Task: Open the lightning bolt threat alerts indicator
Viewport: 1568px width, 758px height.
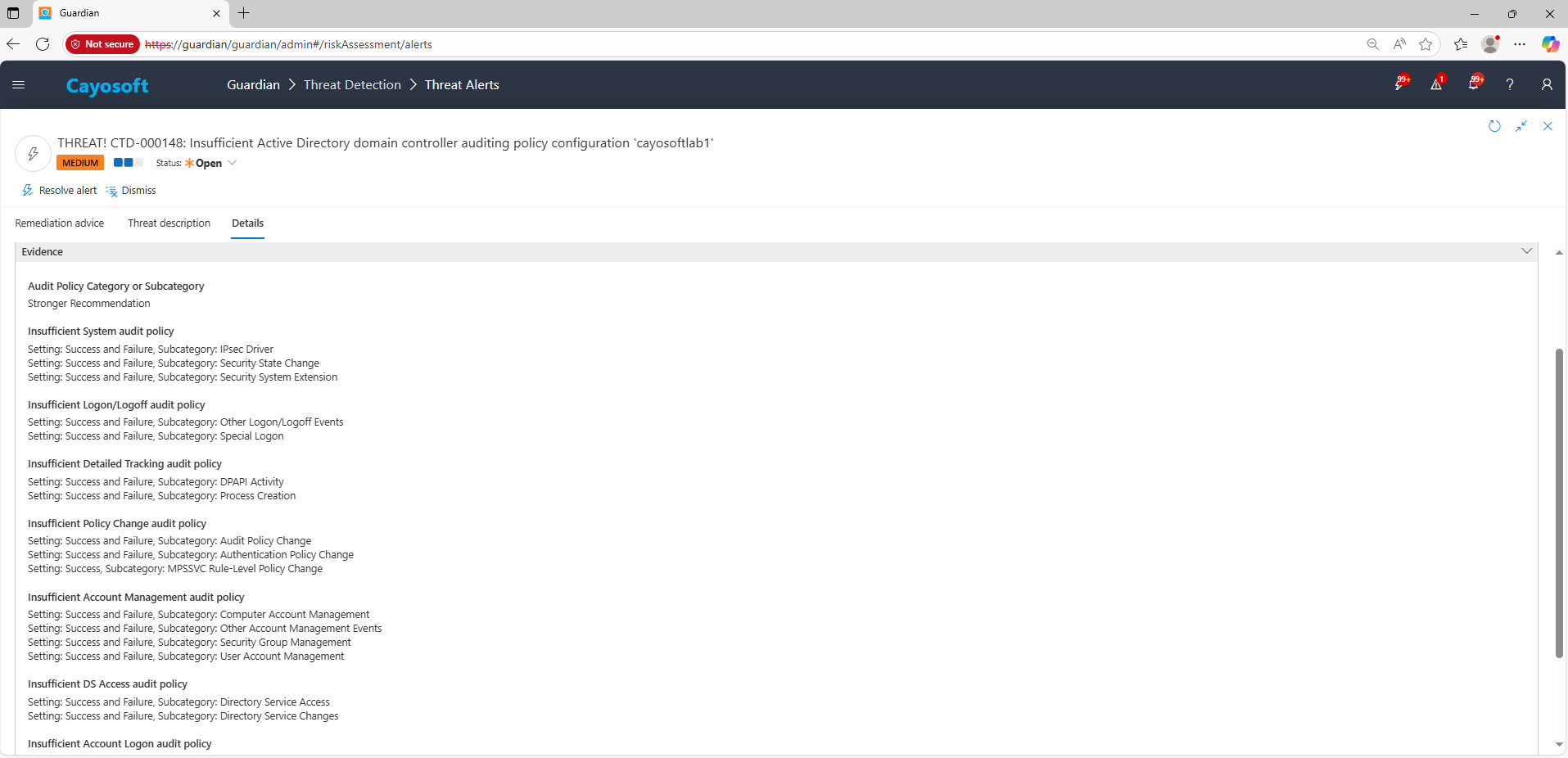Action: click(1401, 84)
